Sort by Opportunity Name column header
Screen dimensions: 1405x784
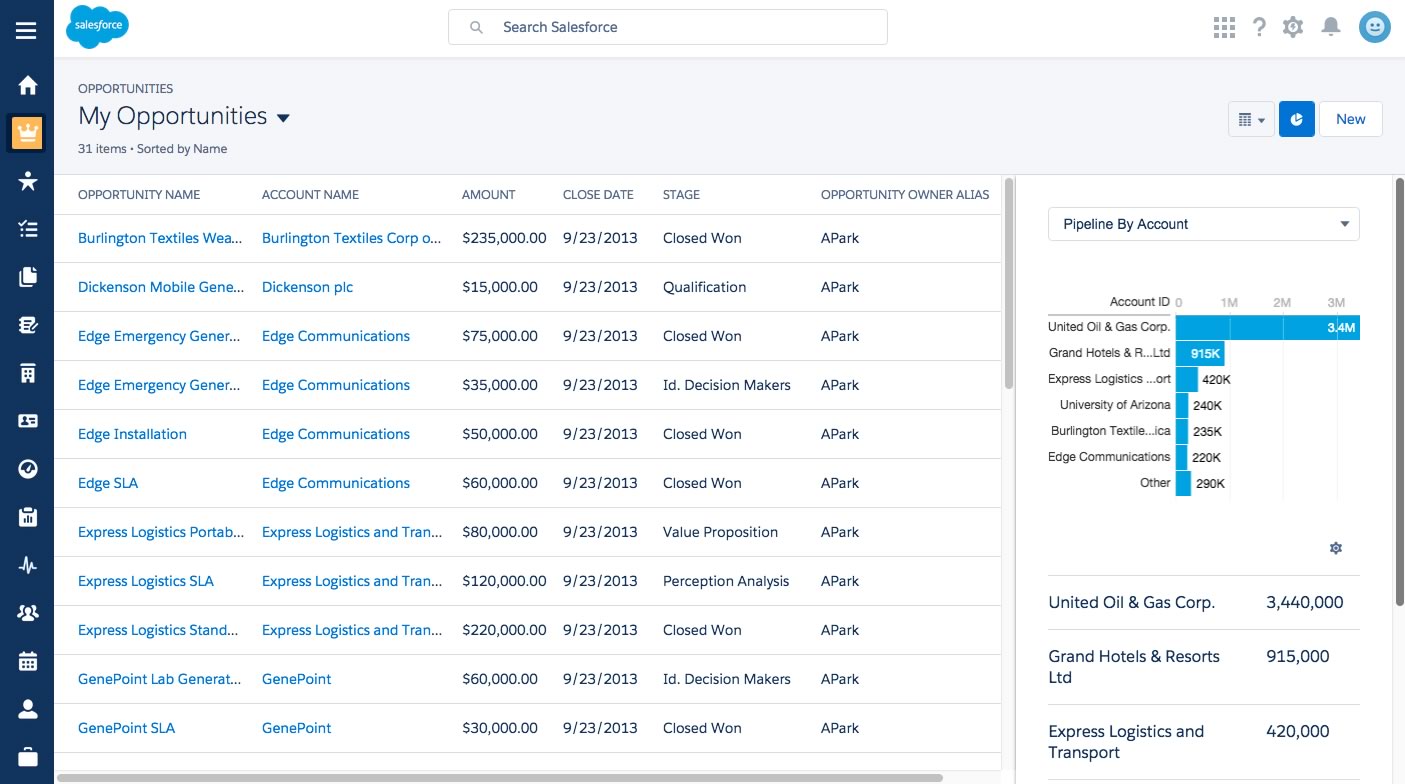[139, 195]
